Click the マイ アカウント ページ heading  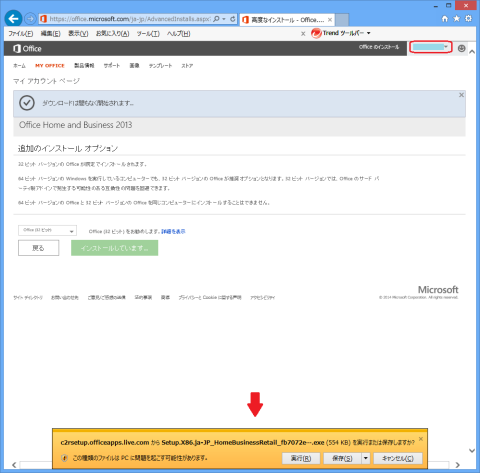(46, 81)
